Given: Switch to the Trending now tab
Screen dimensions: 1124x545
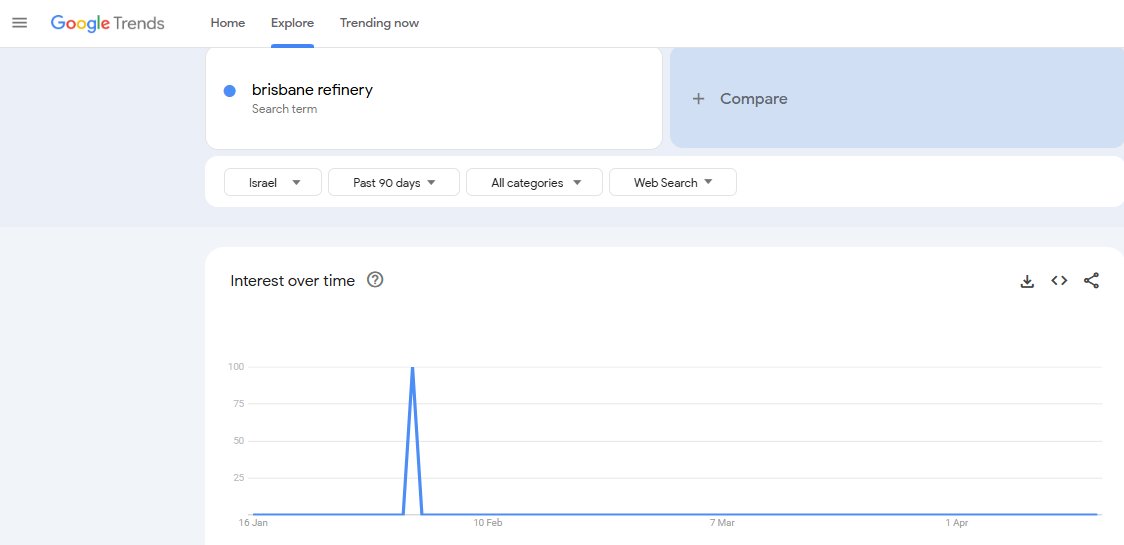Looking at the screenshot, I should coord(379,23).
